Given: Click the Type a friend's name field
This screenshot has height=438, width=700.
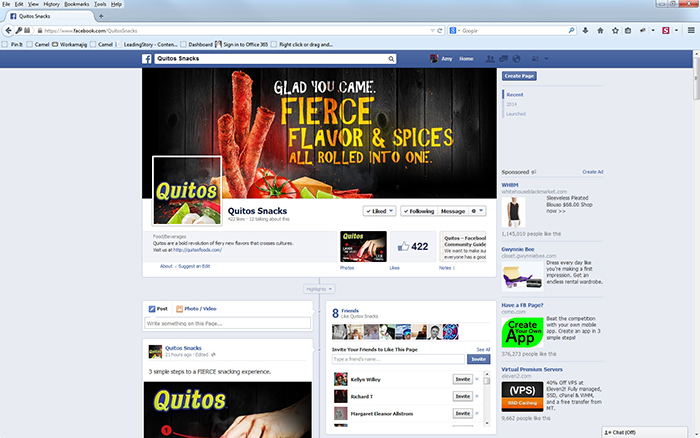Looking at the screenshot, I should (398, 359).
